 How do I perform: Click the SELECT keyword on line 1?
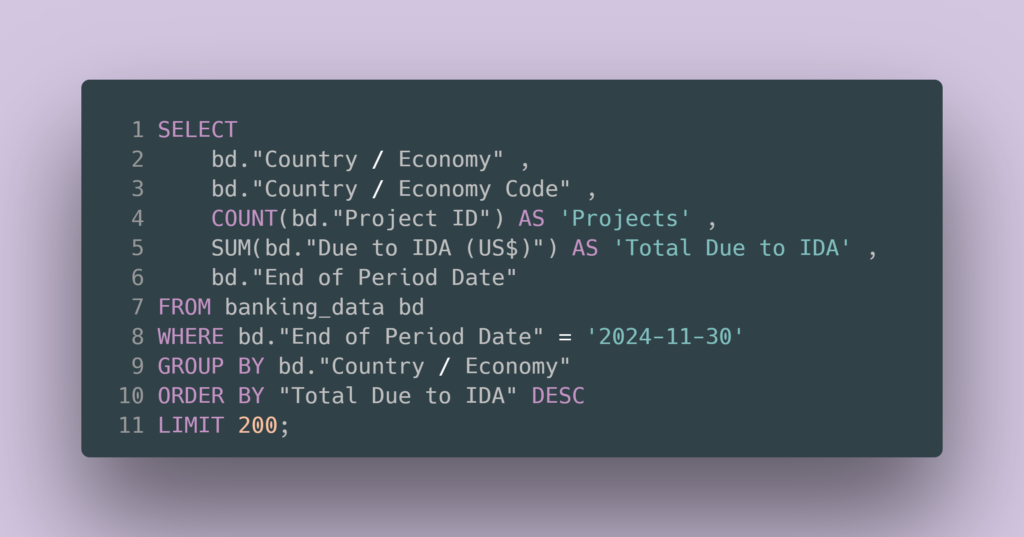[x=197, y=129]
